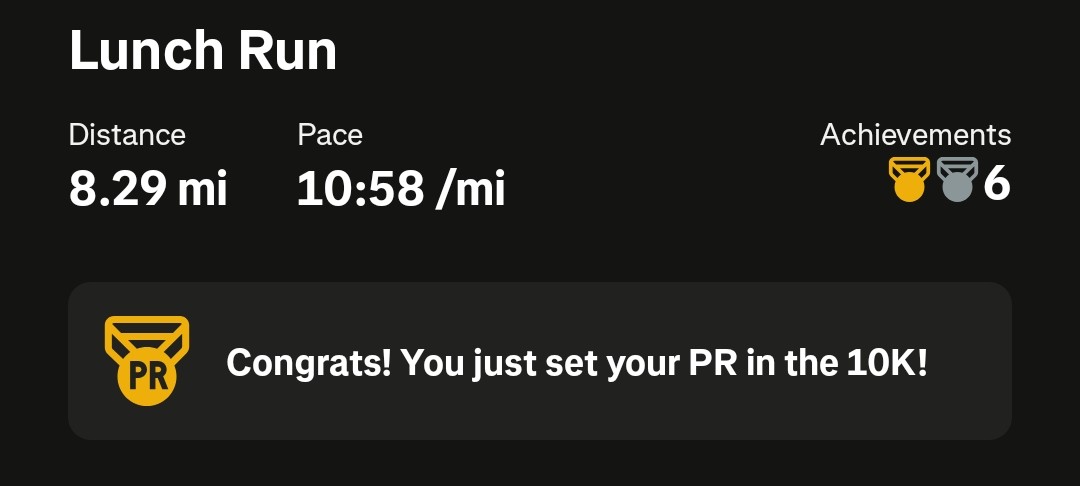
Task: Click the "mi" unit after 8.29
Action: point(203,188)
